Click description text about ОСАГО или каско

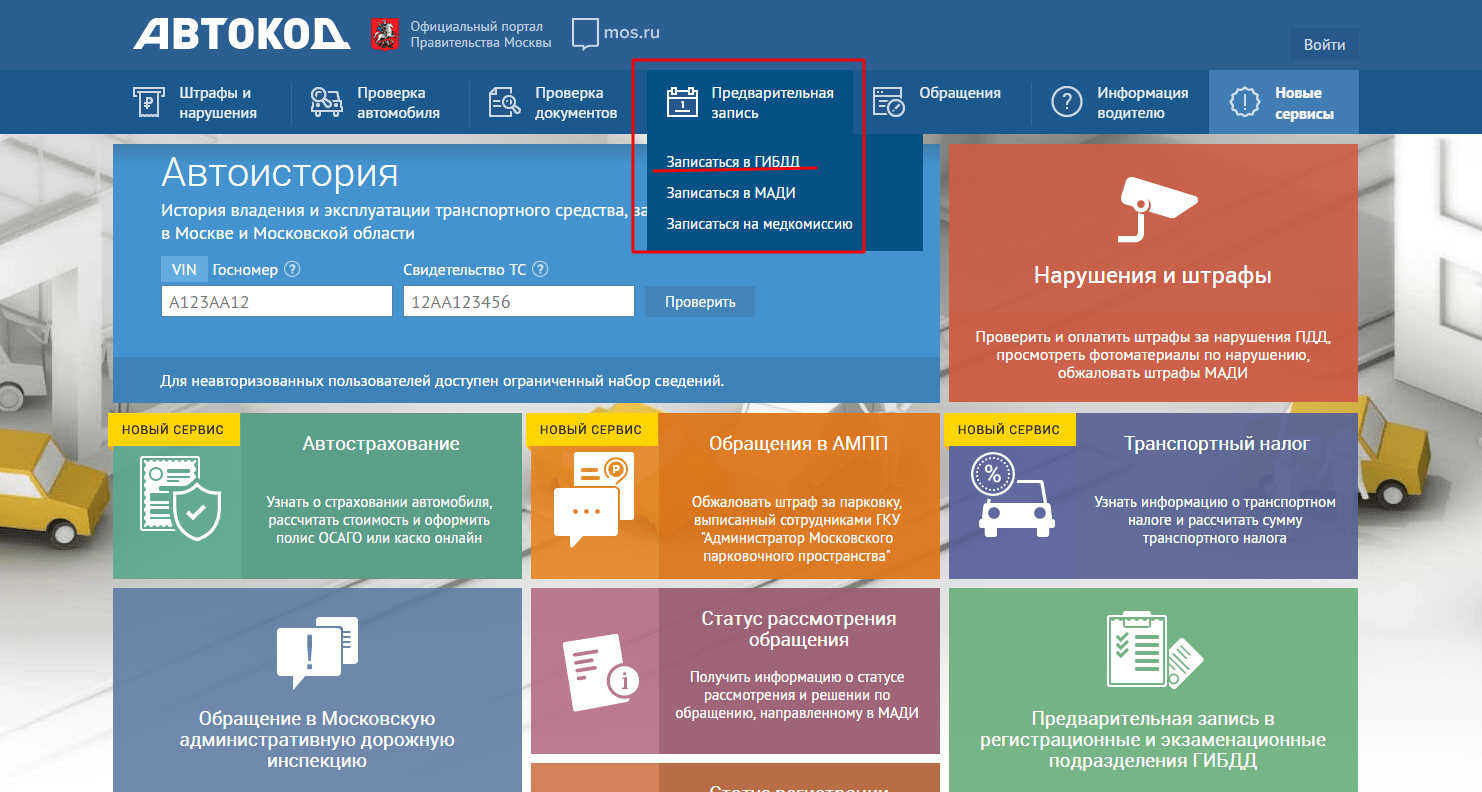pyautogui.click(x=379, y=520)
